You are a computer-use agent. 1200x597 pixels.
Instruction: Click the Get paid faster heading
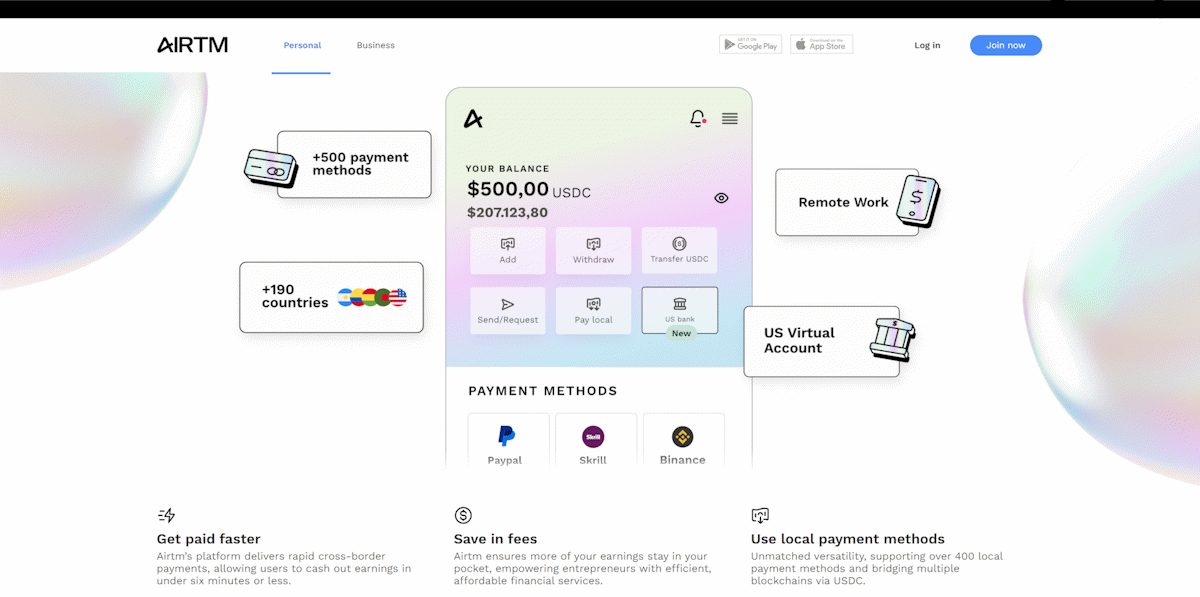pos(209,539)
